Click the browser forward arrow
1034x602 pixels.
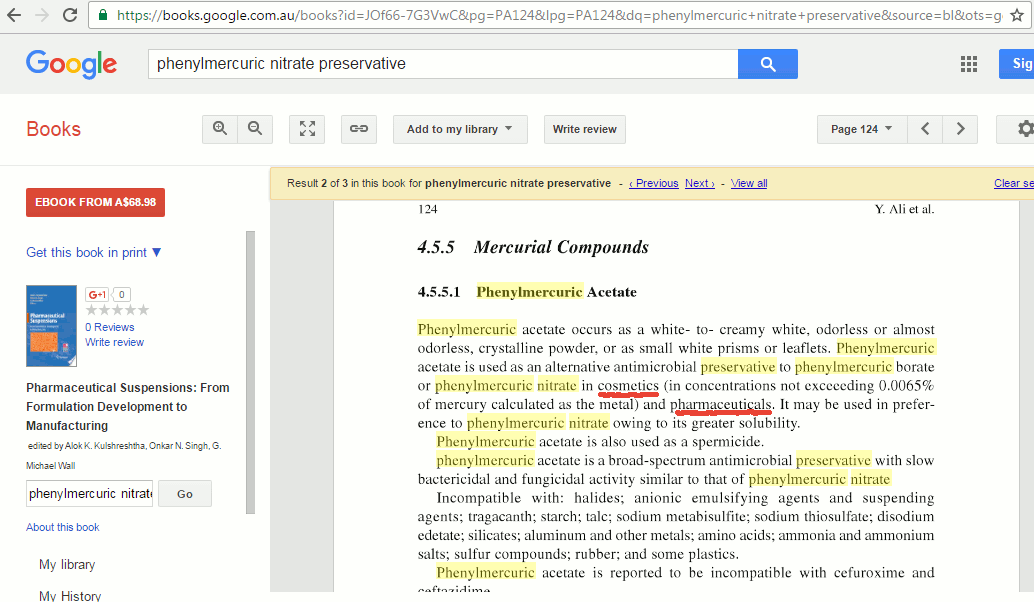click(x=42, y=15)
